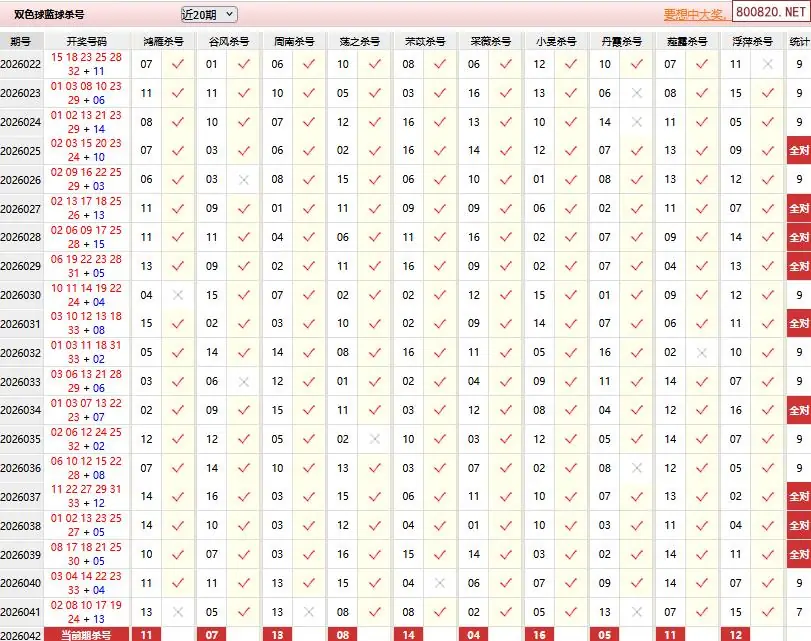811x641 pixels.
Task: Click the 统计 column header
Action: point(799,42)
